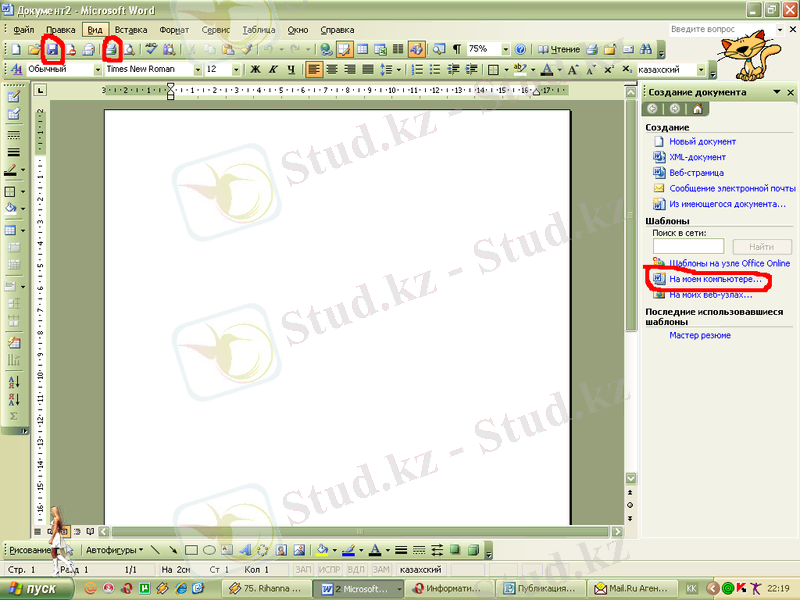Click the На моем компьютере link

point(715,279)
